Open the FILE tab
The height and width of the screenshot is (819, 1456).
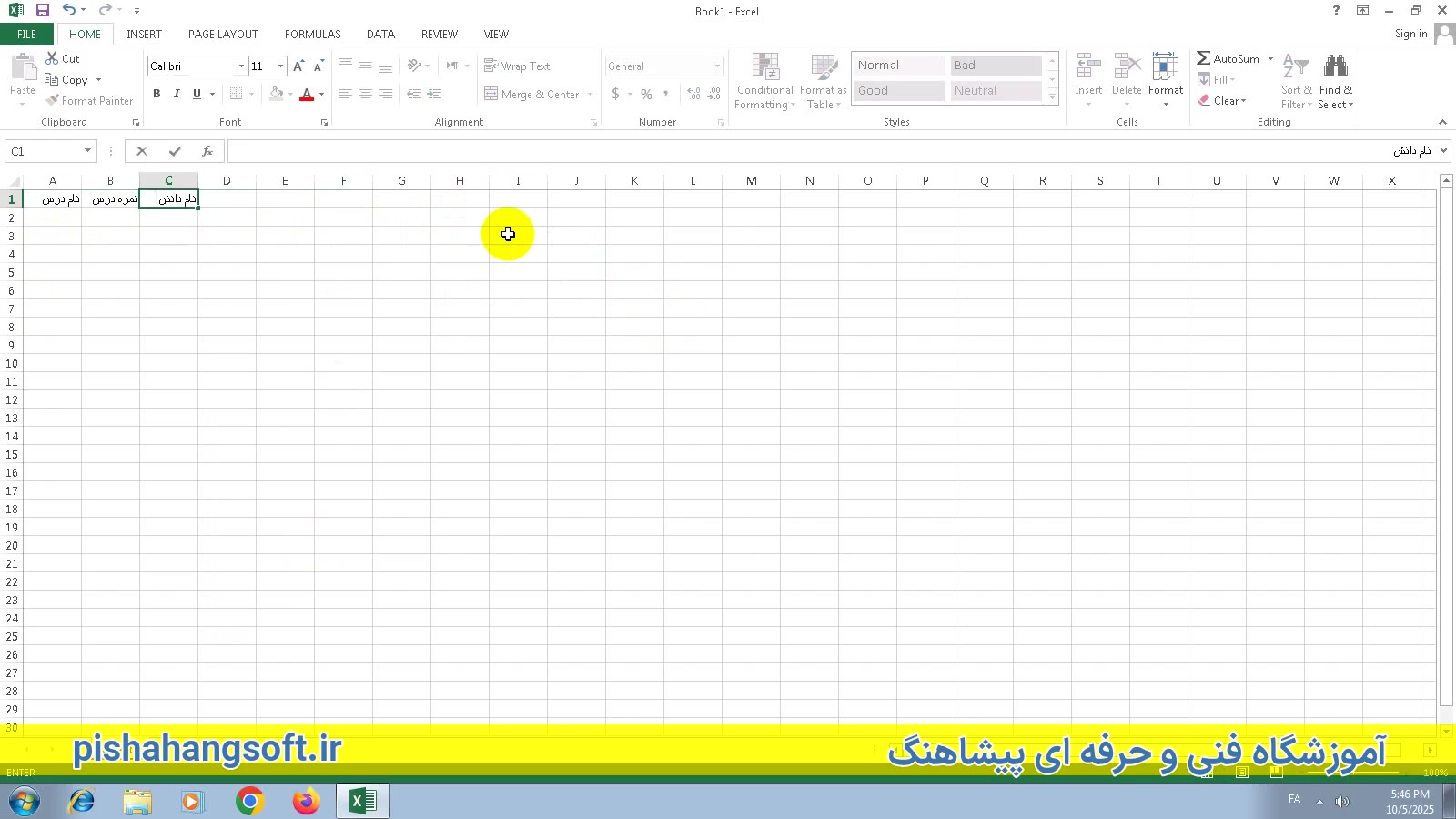(x=27, y=35)
